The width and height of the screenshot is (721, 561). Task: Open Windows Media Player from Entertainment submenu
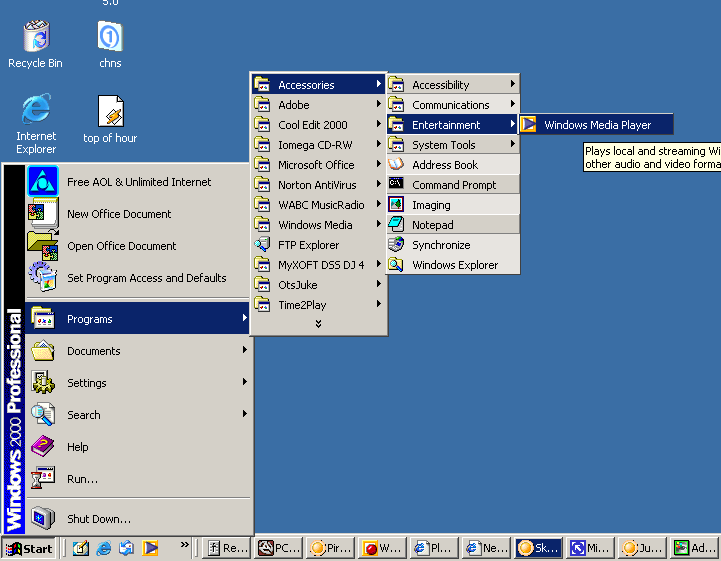coord(597,125)
